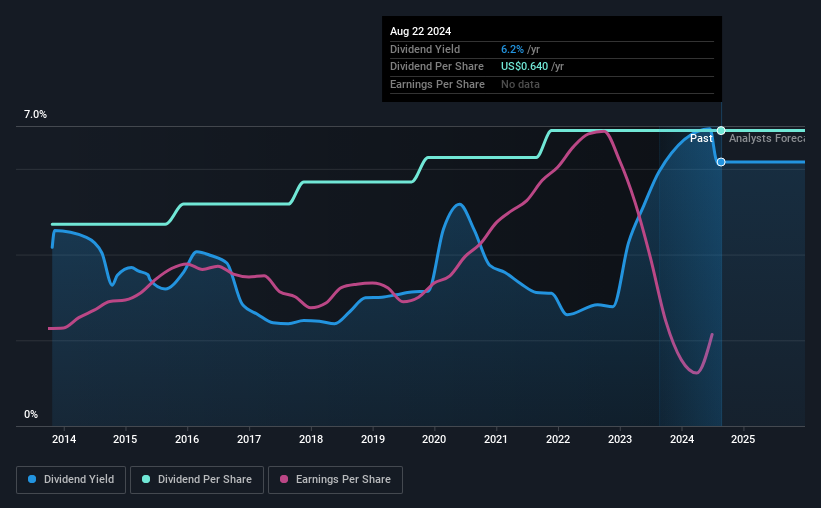Click the Past label on chart

tap(701, 138)
